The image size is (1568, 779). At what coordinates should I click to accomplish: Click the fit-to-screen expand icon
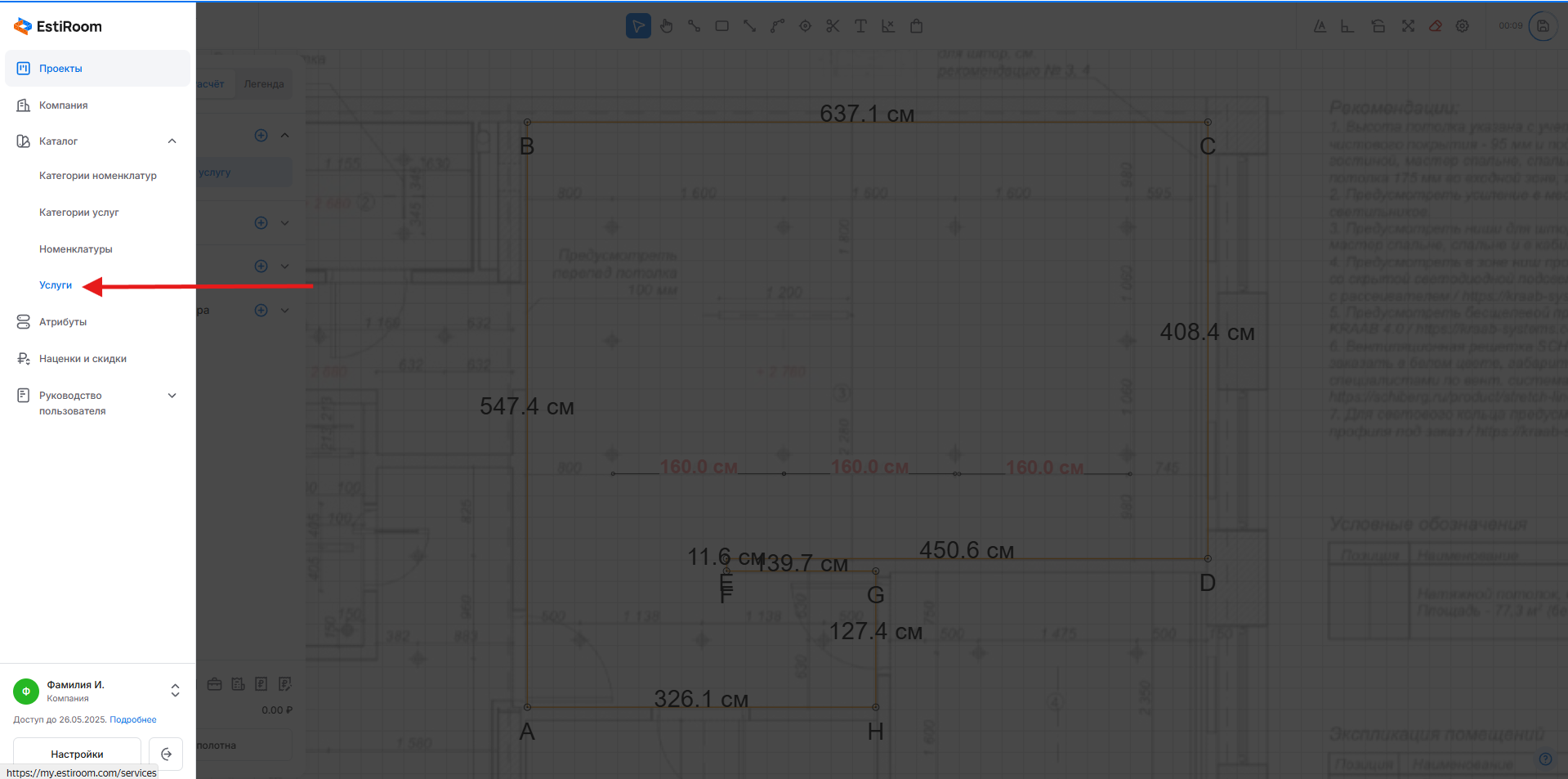tap(1408, 26)
